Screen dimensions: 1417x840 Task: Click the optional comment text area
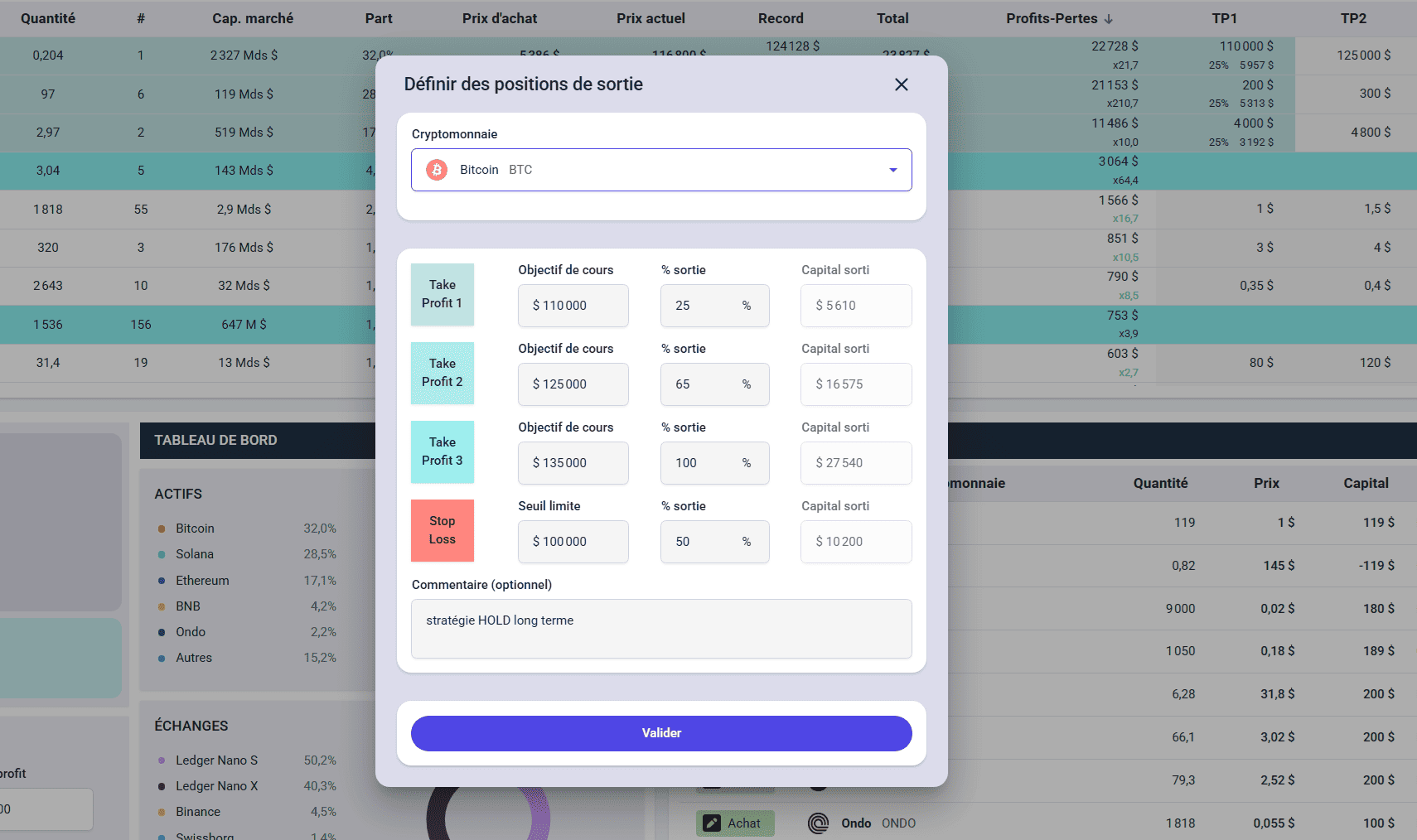tap(661, 629)
